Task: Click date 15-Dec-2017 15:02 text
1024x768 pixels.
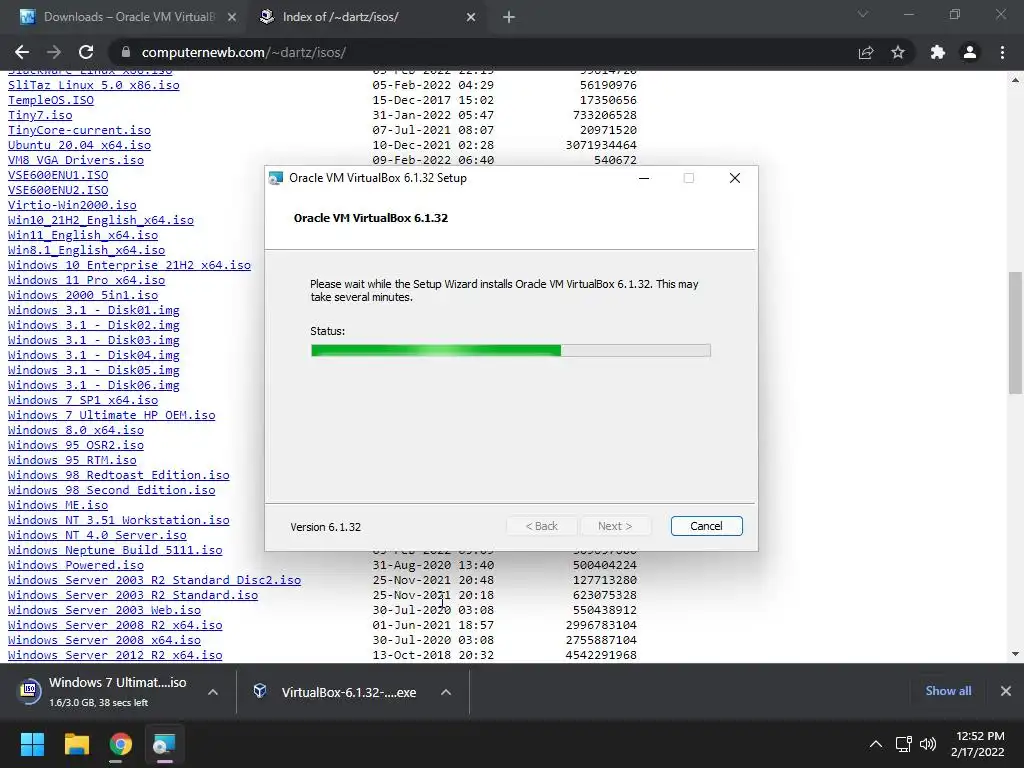Action: click(433, 100)
